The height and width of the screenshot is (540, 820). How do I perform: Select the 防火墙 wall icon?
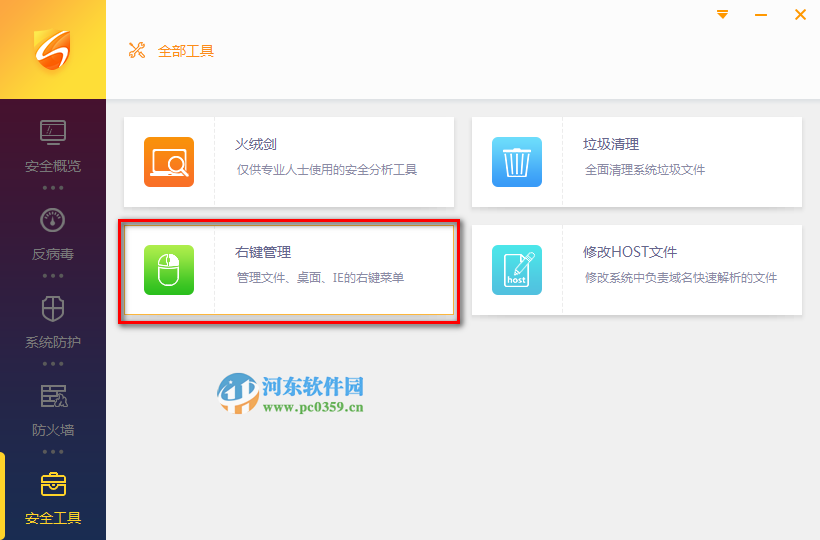click(x=54, y=396)
